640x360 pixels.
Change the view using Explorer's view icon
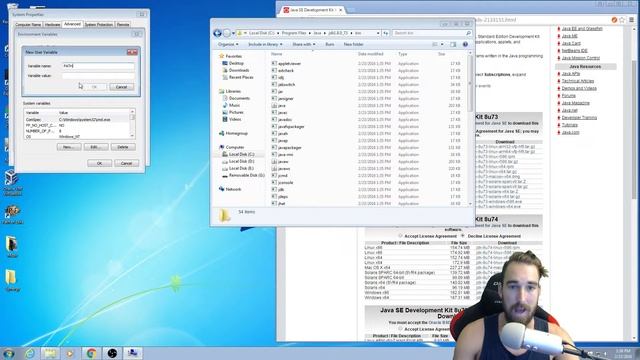(435, 44)
